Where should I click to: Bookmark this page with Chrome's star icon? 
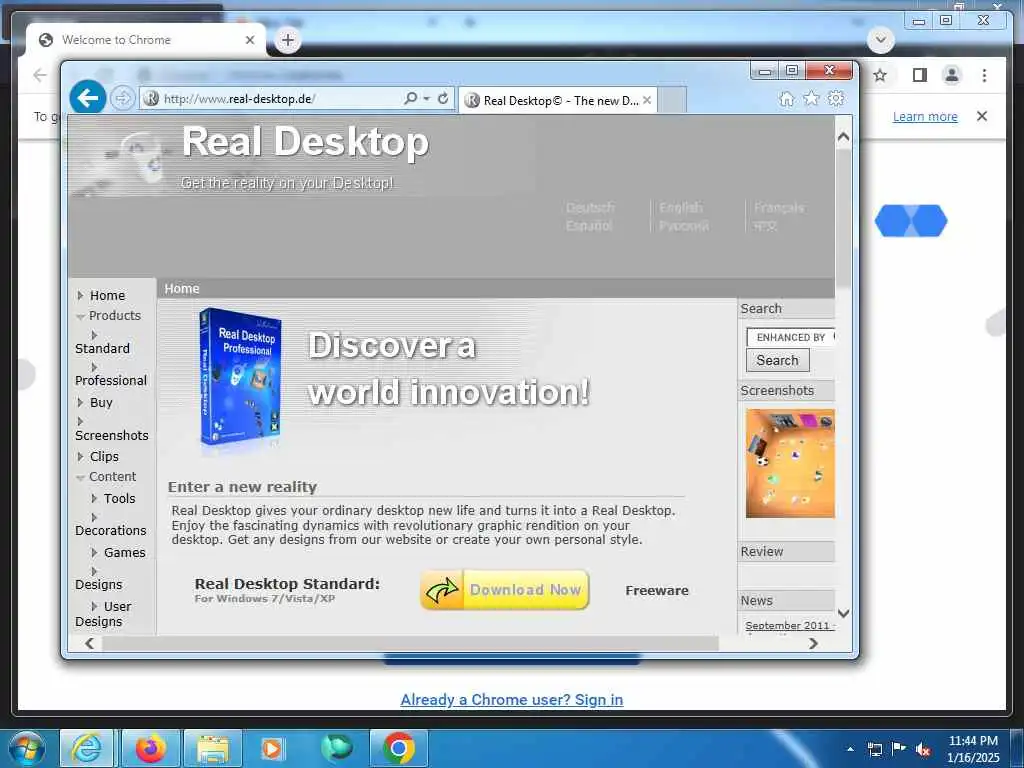(880, 75)
